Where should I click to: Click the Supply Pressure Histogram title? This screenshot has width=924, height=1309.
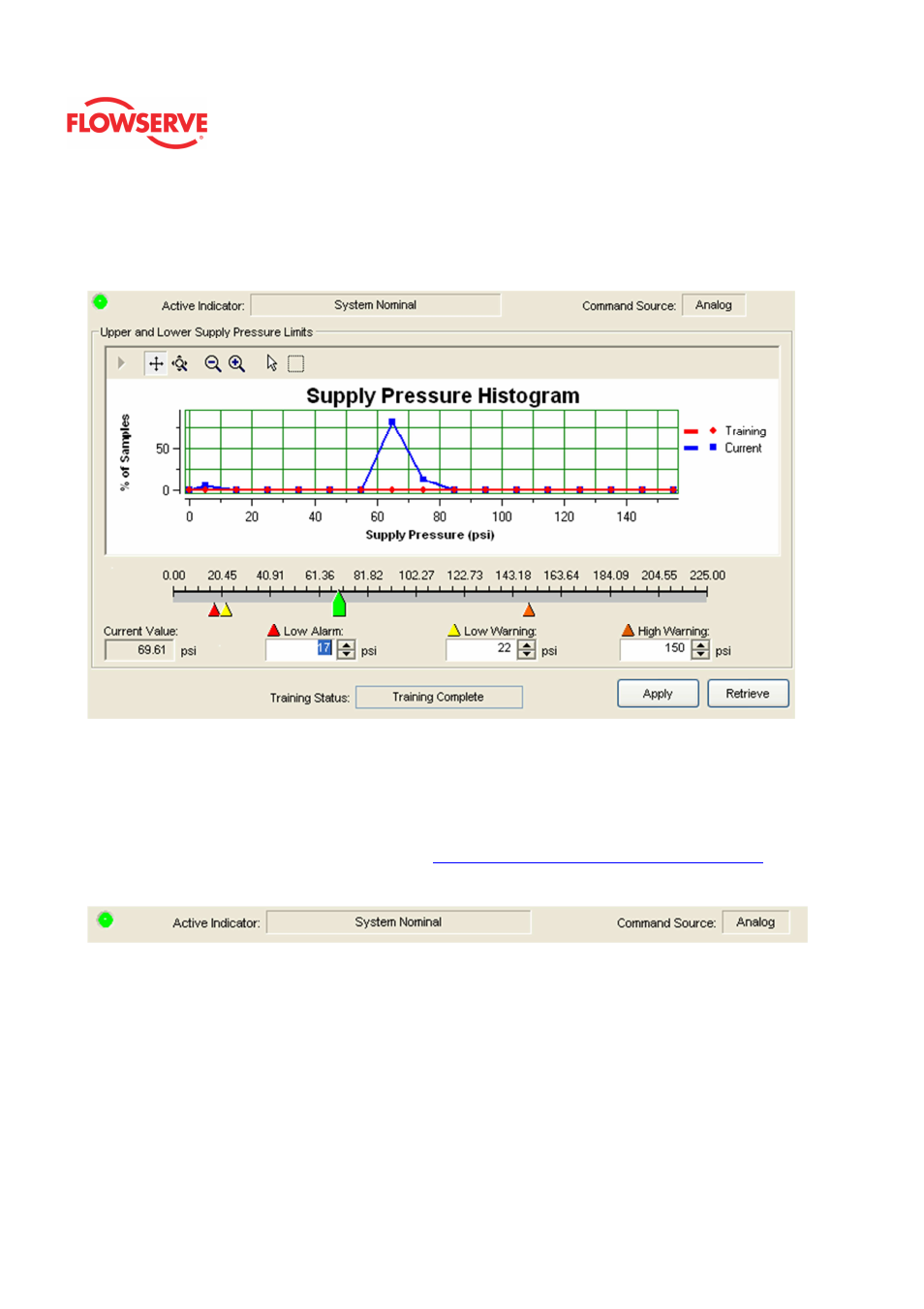[443, 395]
